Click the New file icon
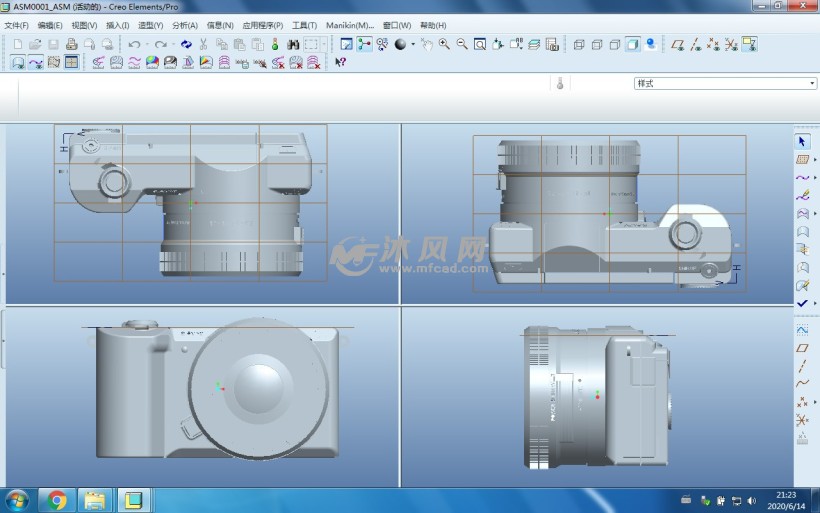820x513 pixels. tap(17, 44)
